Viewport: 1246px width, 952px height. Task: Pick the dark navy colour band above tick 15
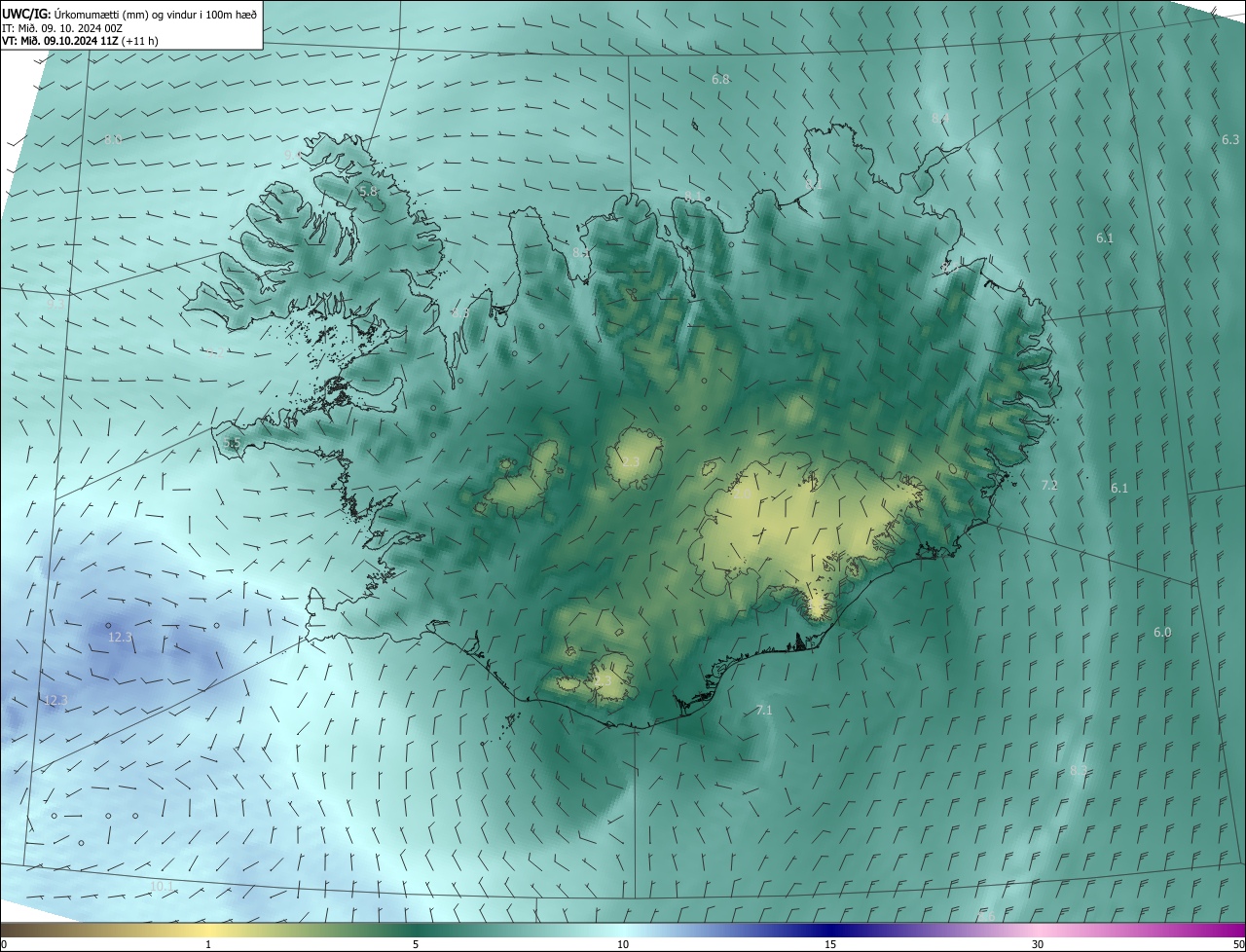coord(830,930)
